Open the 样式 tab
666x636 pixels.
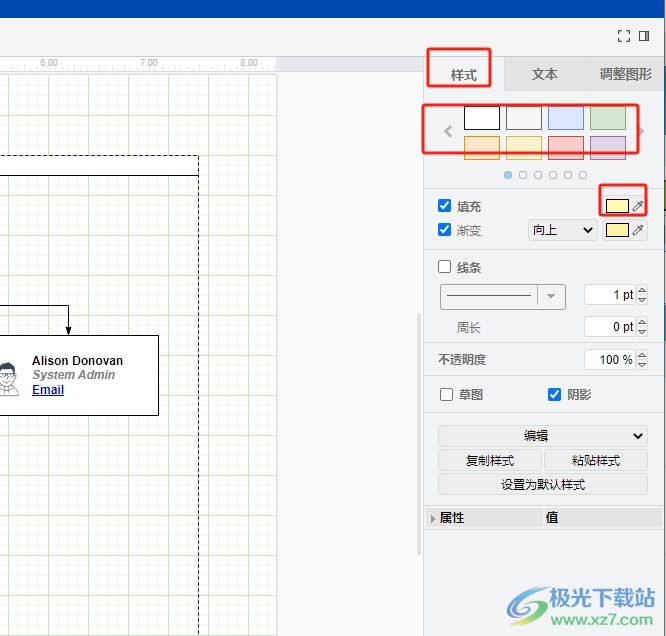[463, 74]
